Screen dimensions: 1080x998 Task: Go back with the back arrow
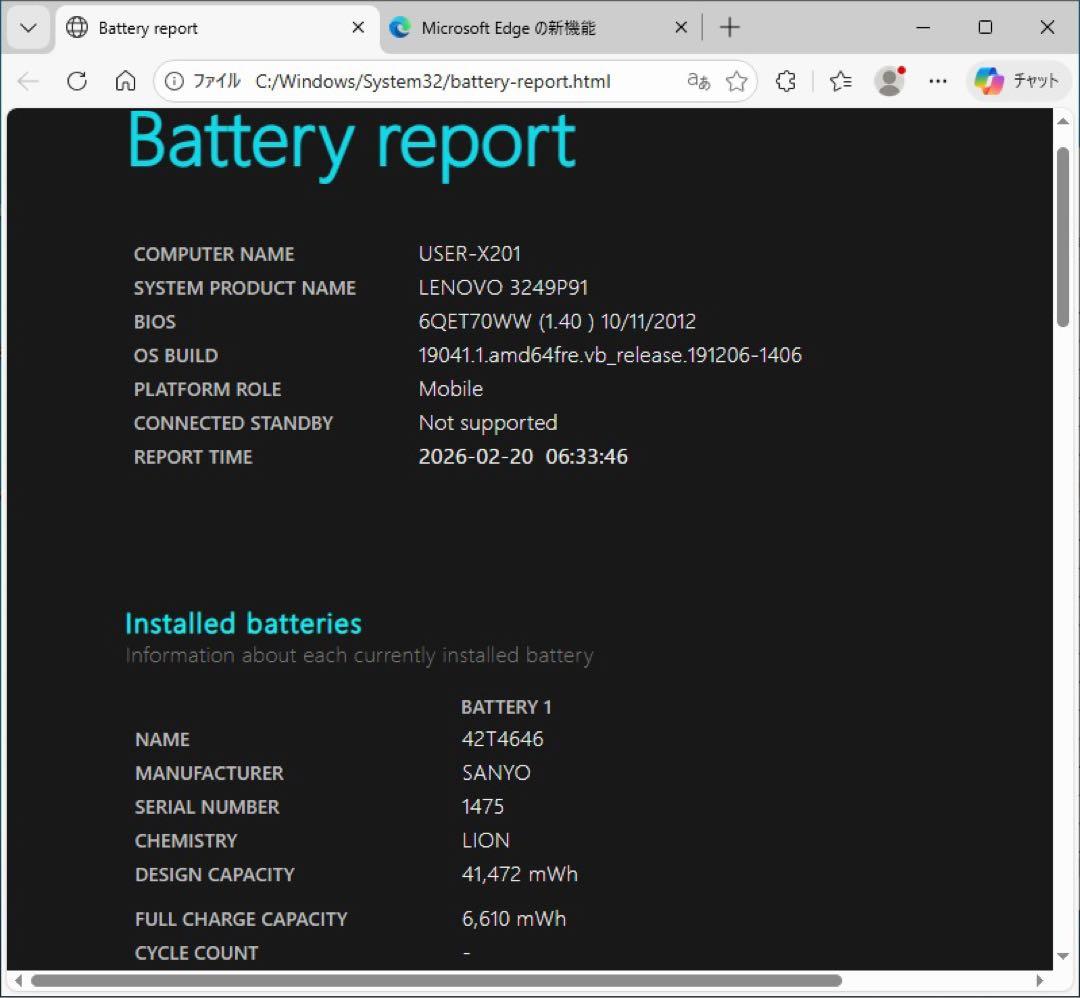coord(28,81)
